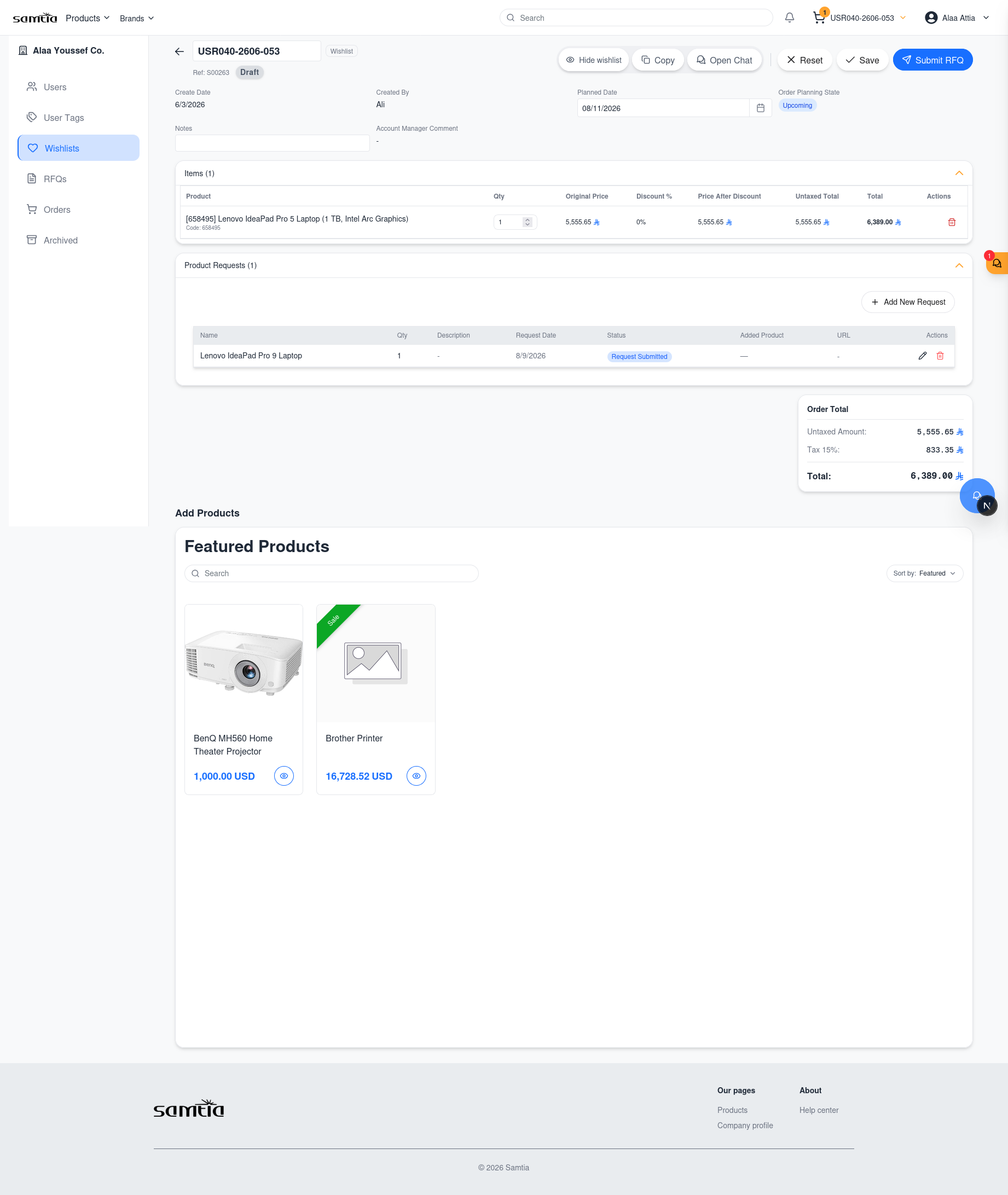Click the Samtia logo in footer

[x=189, y=1108]
